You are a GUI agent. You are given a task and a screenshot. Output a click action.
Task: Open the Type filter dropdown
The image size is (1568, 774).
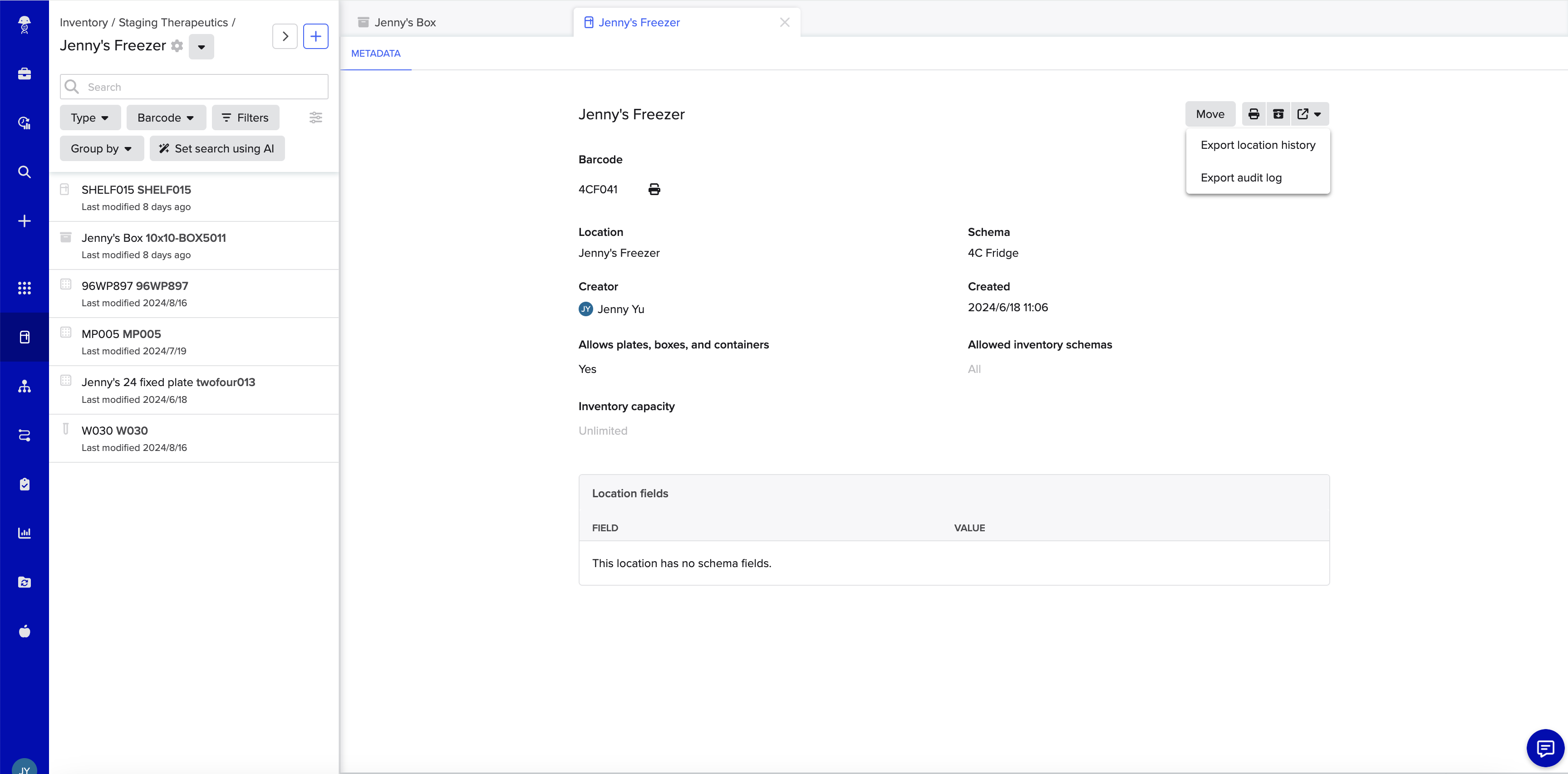(x=89, y=118)
